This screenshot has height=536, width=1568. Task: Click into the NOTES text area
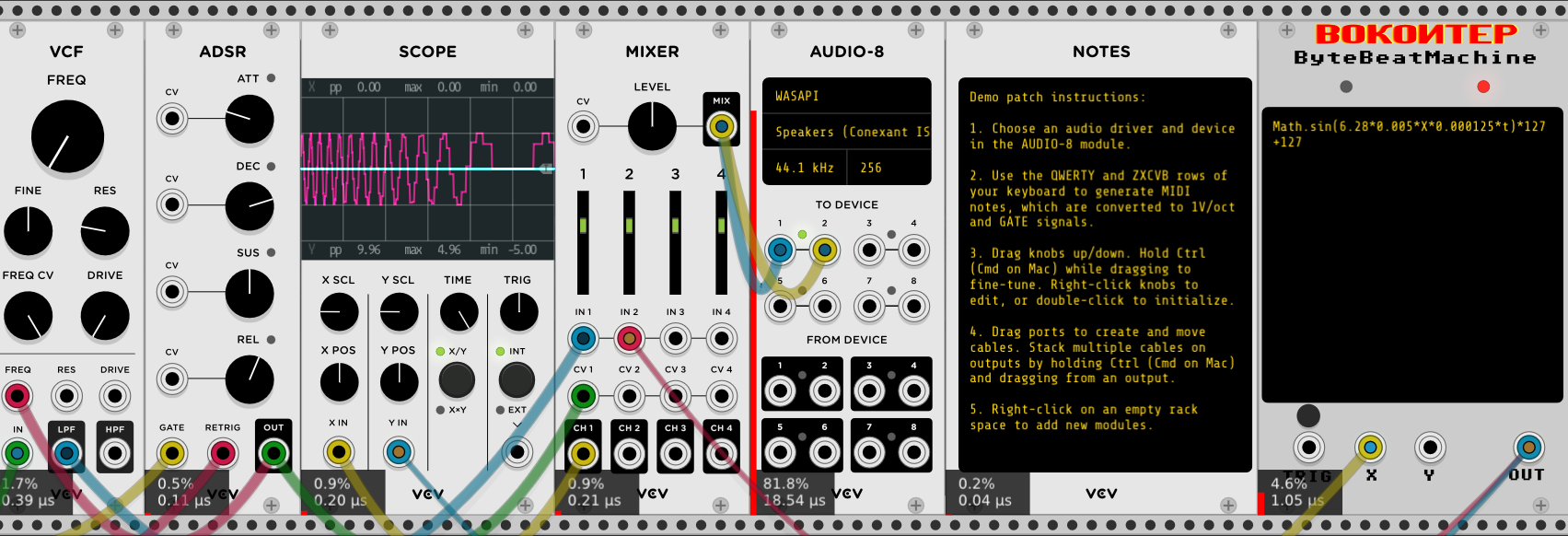[x=1105, y=274]
